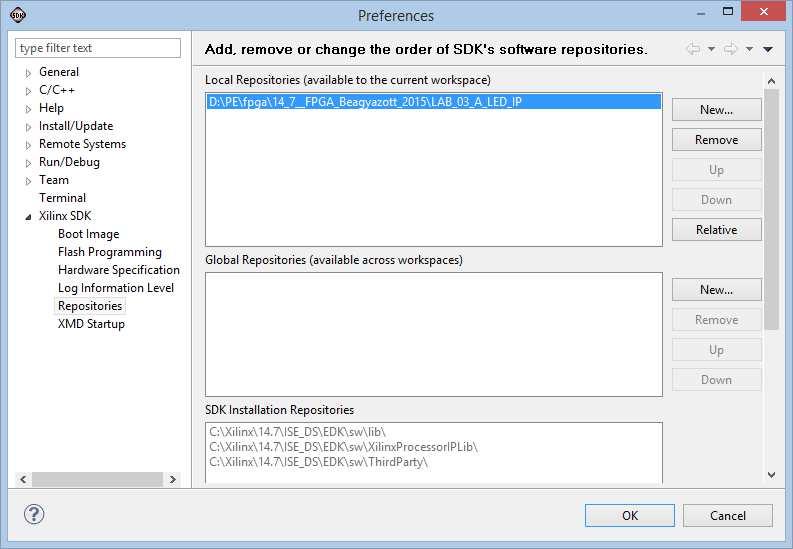This screenshot has width=793, height=549.
Task: Click the SDK application icon in title bar
Action: (x=18, y=15)
